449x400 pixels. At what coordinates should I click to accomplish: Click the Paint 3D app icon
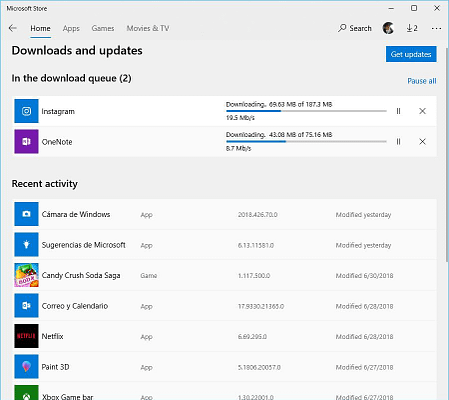click(26, 367)
